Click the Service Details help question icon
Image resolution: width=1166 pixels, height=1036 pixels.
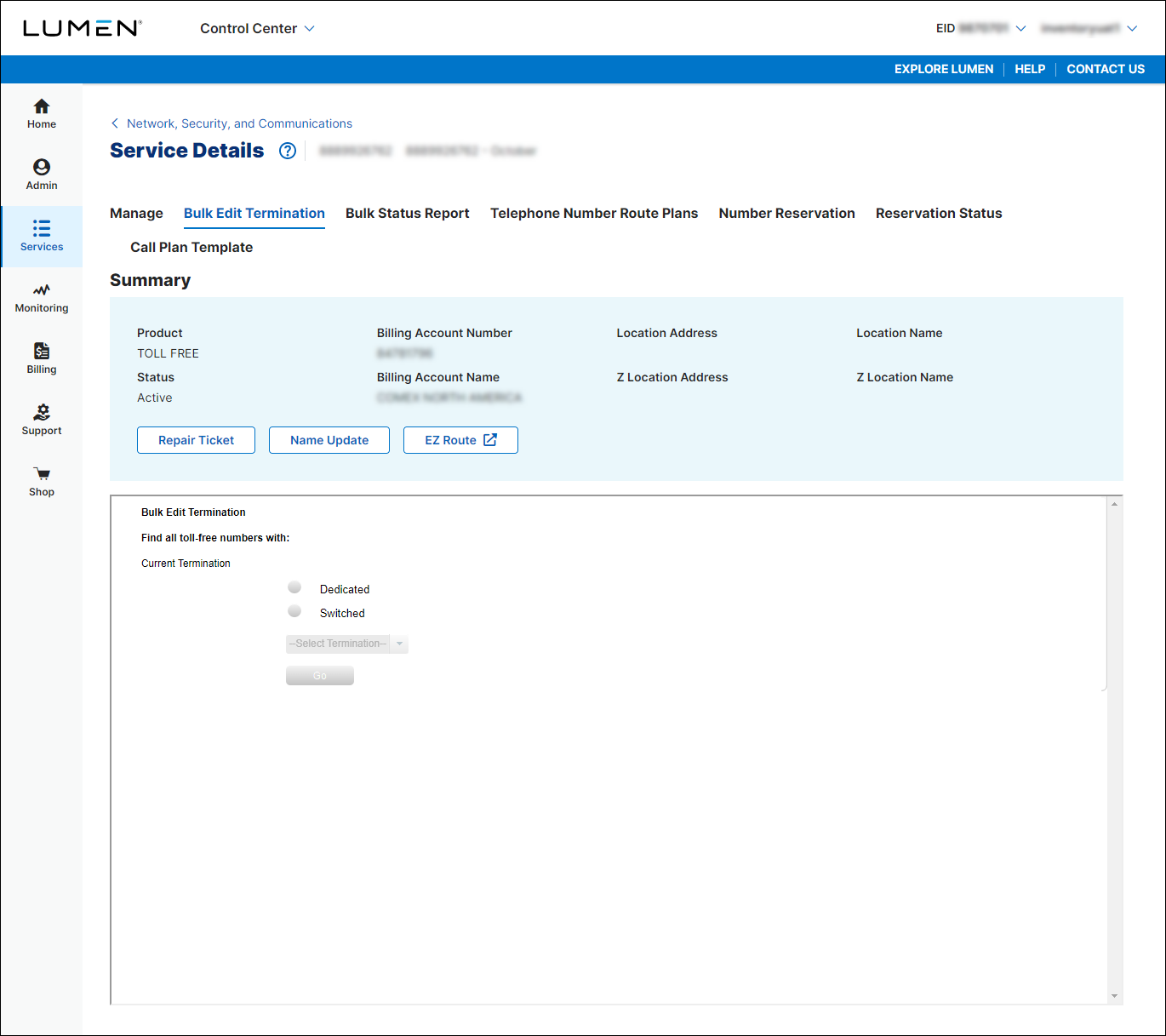pos(288,151)
